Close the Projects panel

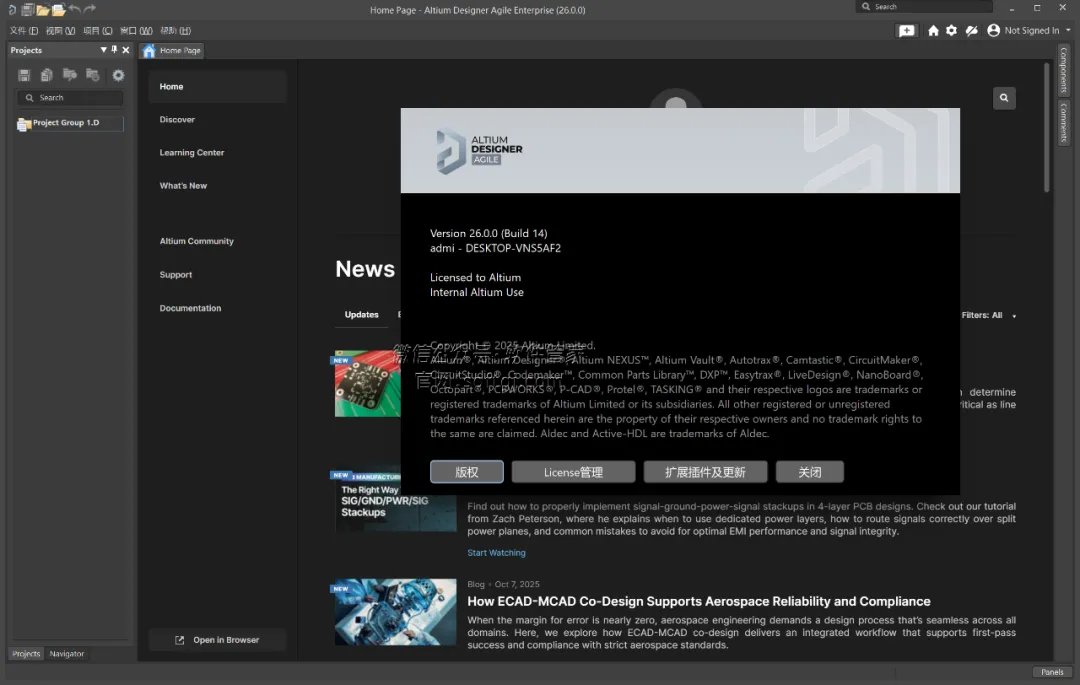[x=125, y=50]
